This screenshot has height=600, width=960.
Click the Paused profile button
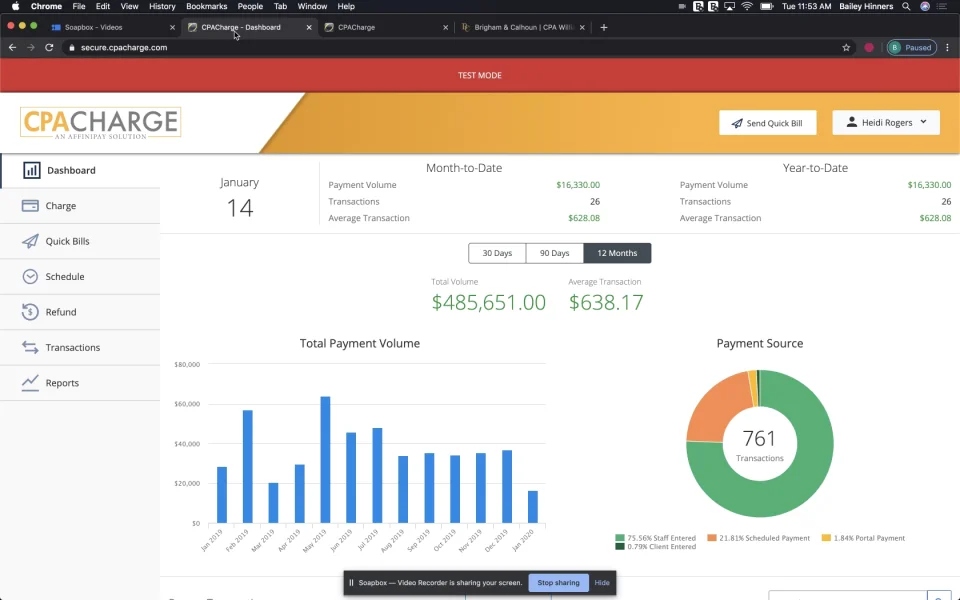point(912,47)
